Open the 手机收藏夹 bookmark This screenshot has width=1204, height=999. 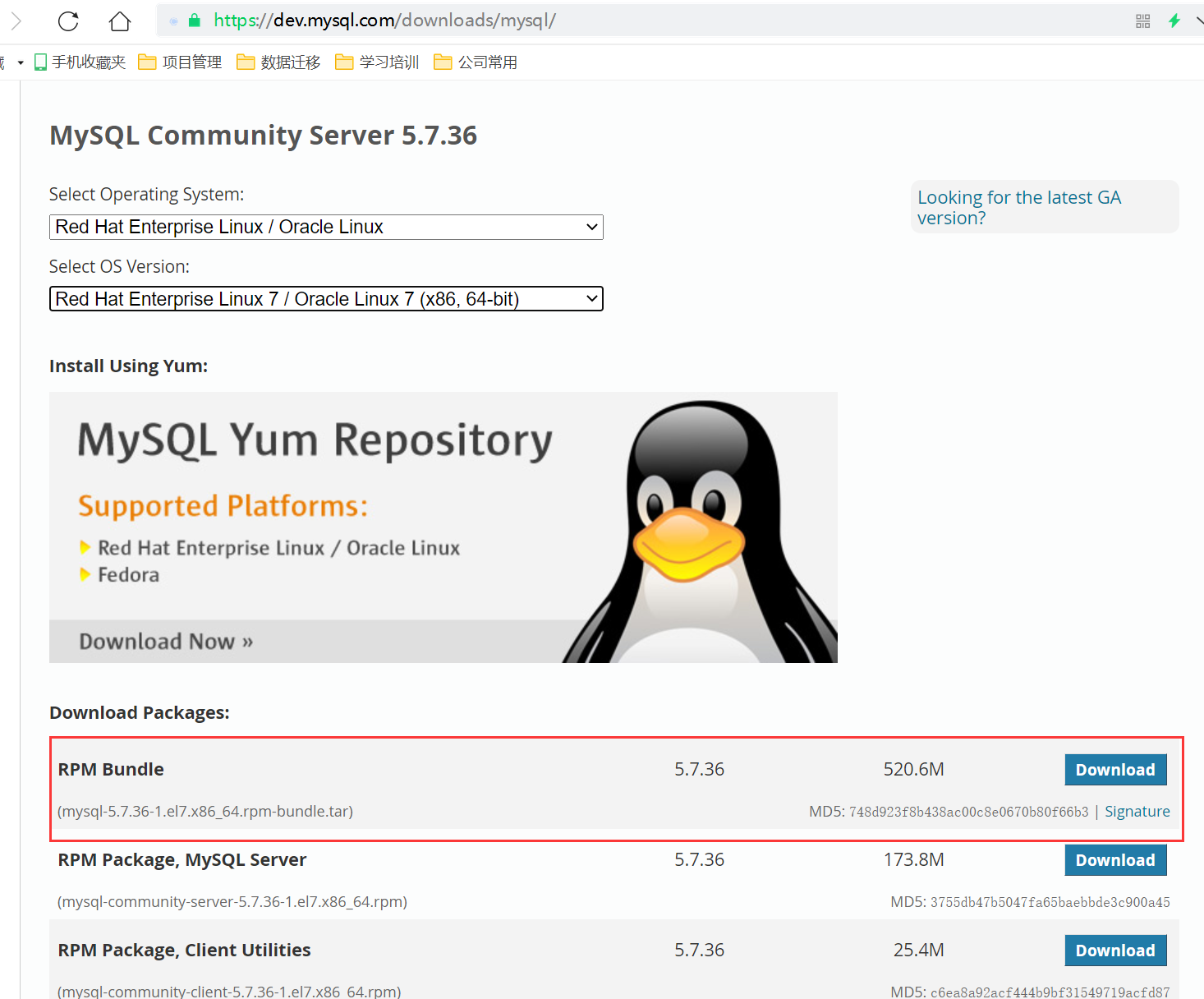tap(80, 62)
